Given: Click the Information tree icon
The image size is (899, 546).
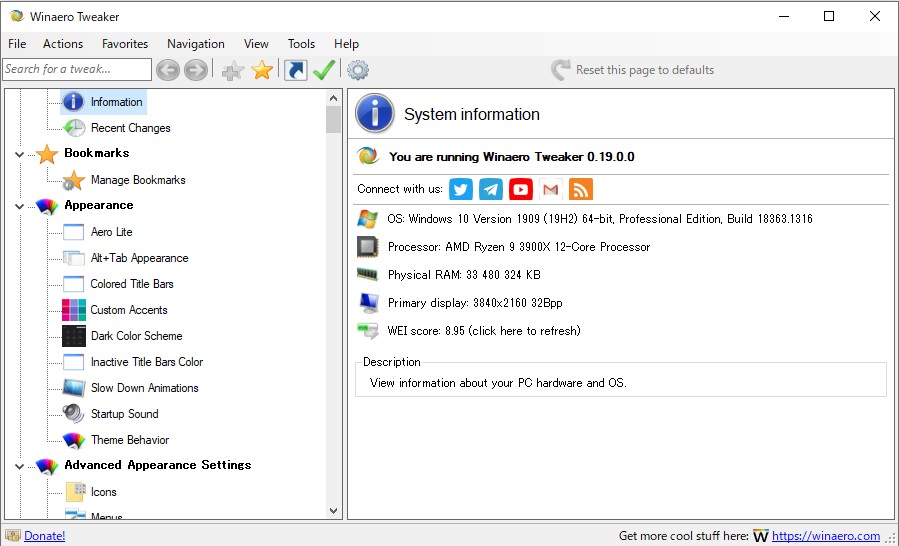Looking at the screenshot, I should 73,102.
